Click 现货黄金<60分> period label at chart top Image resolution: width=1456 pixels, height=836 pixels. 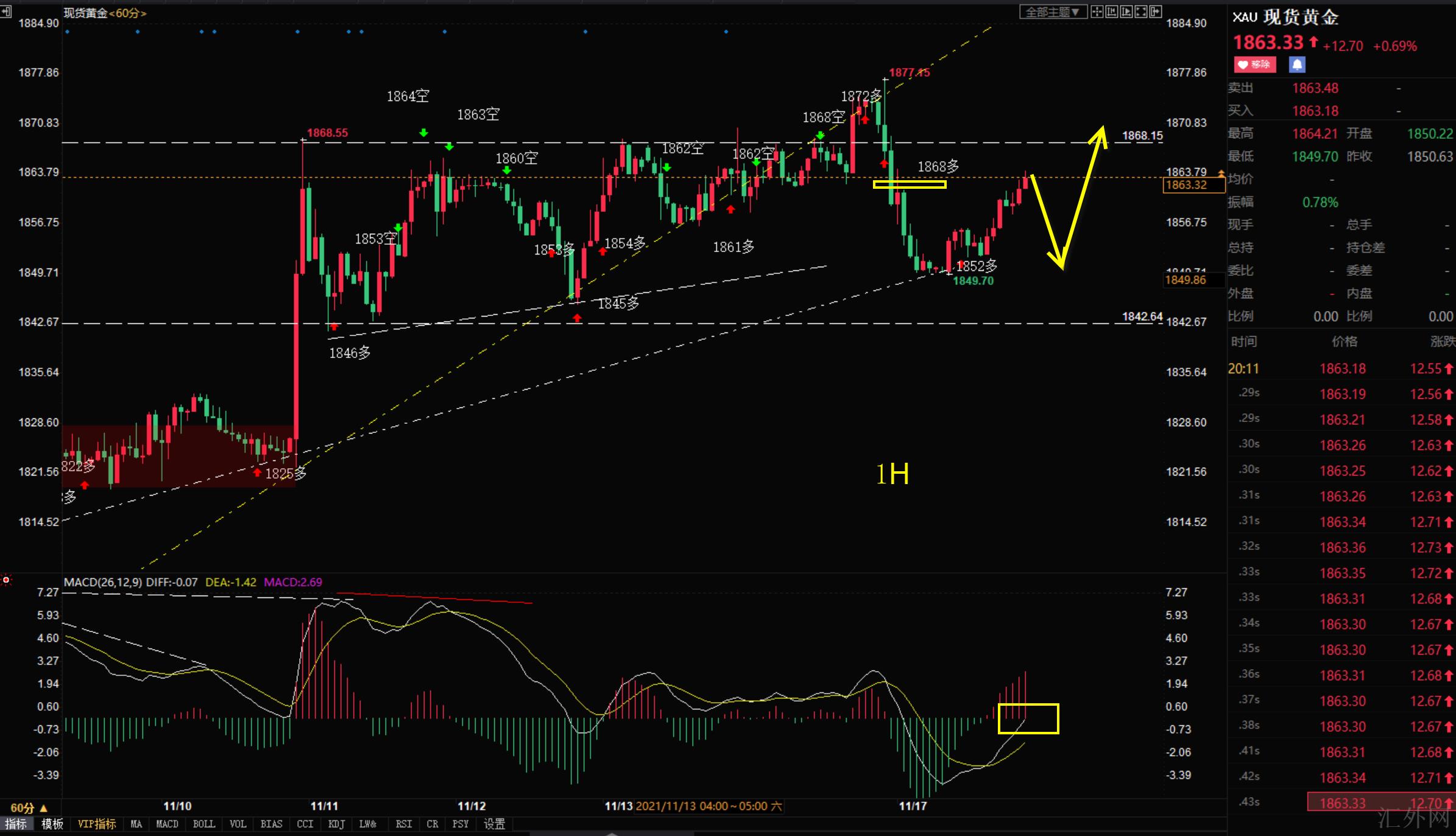(x=105, y=13)
